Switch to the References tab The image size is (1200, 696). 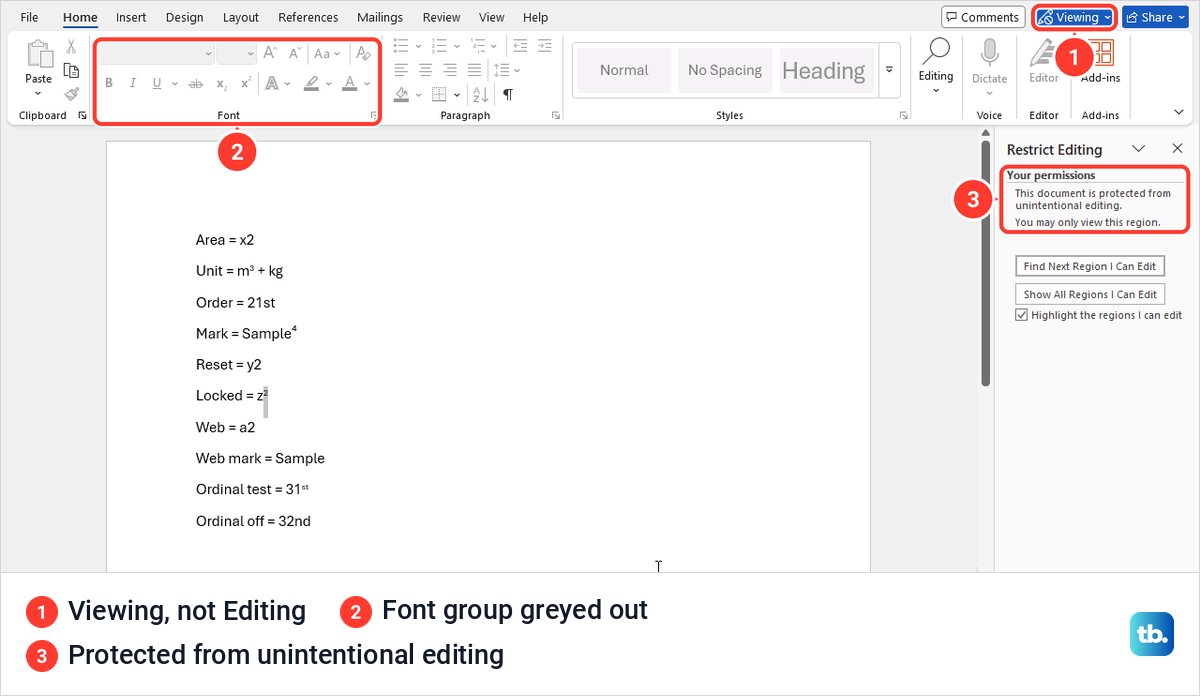pos(308,17)
